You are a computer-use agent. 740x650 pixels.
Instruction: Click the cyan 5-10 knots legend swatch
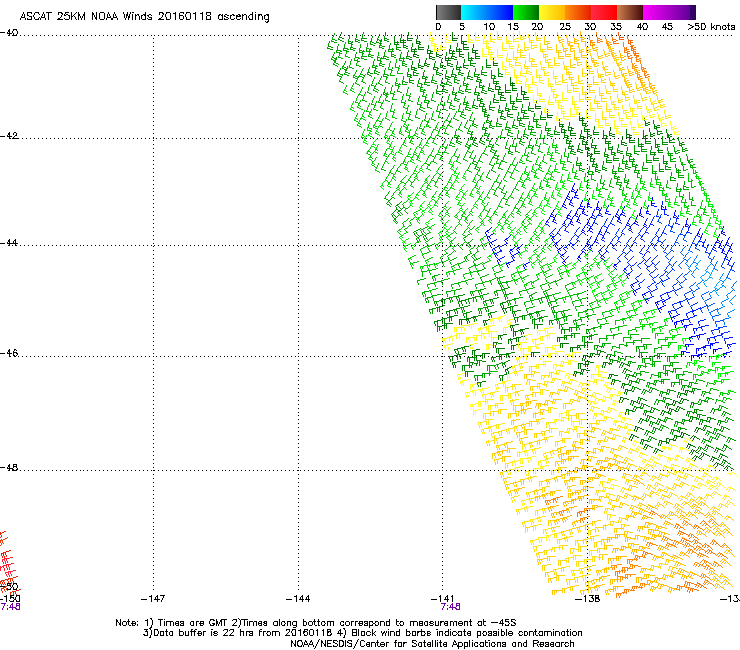[x=474, y=12]
